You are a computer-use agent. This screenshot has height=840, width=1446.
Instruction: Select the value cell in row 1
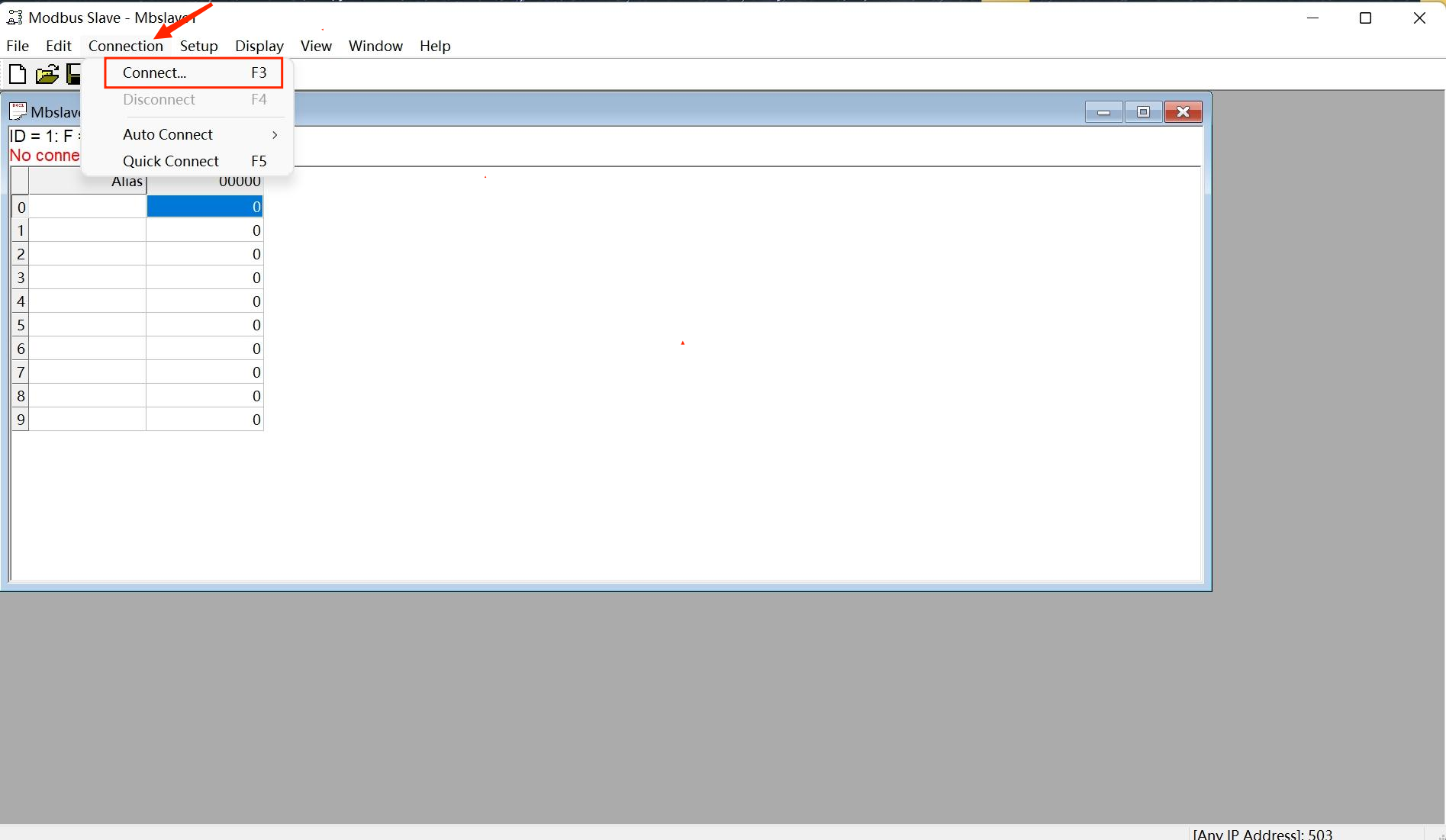point(205,230)
